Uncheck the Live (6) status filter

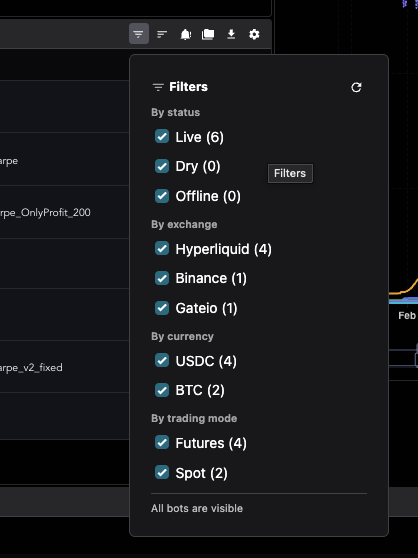coord(162,136)
